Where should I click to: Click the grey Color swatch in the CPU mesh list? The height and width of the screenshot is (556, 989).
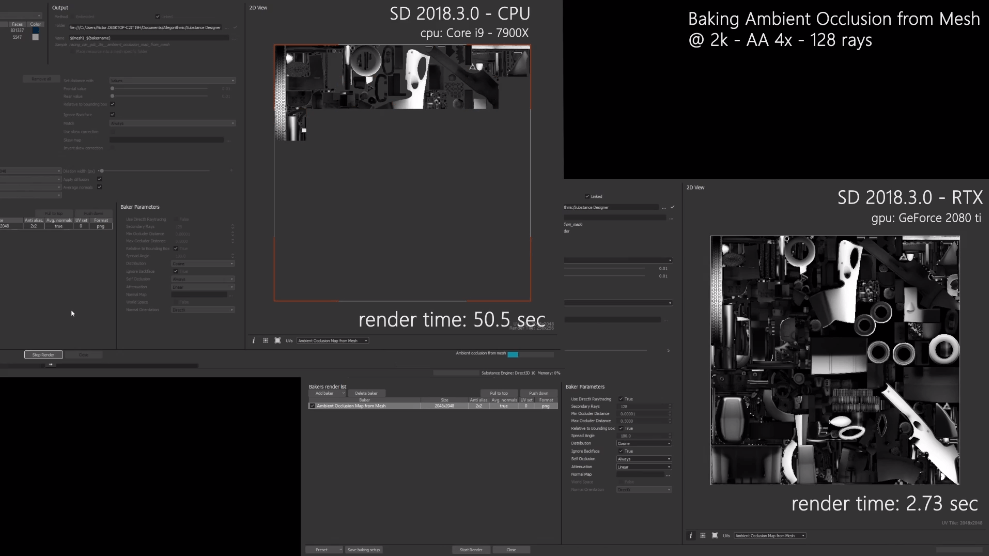tap(35, 37)
